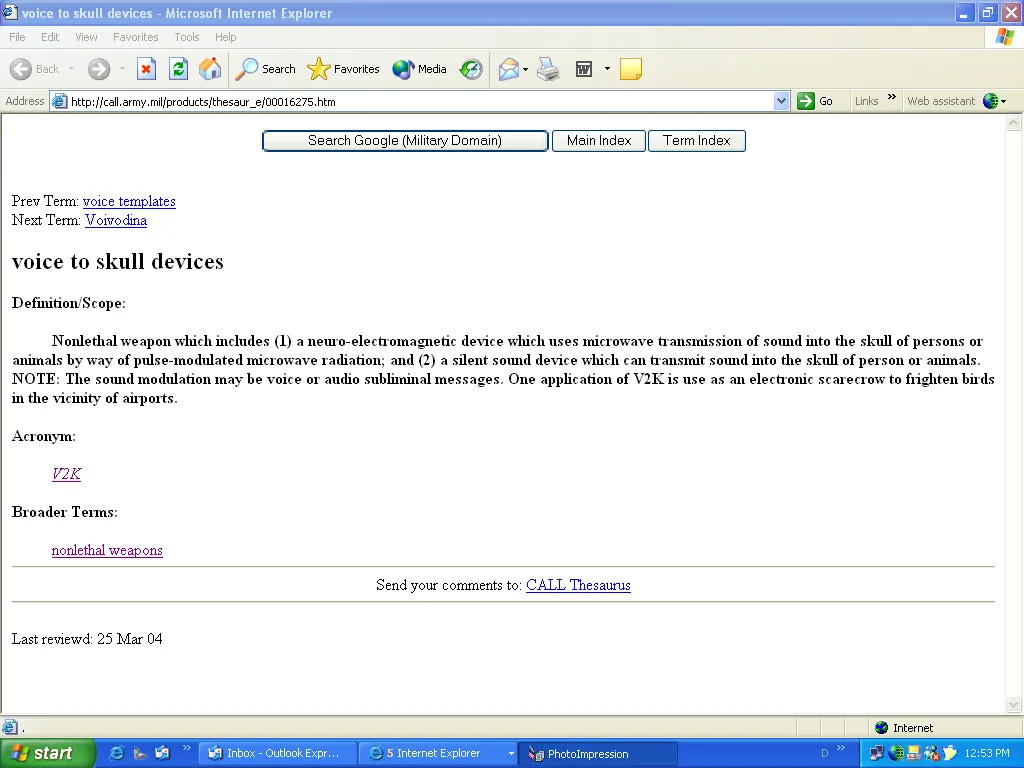Print the page with printer icon
This screenshot has height=768, width=1024.
click(x=548, y=69)
